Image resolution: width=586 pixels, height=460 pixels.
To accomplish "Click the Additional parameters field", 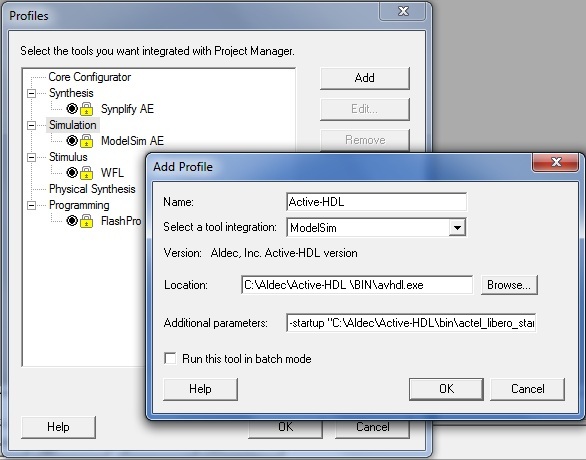I will point(411,323).
